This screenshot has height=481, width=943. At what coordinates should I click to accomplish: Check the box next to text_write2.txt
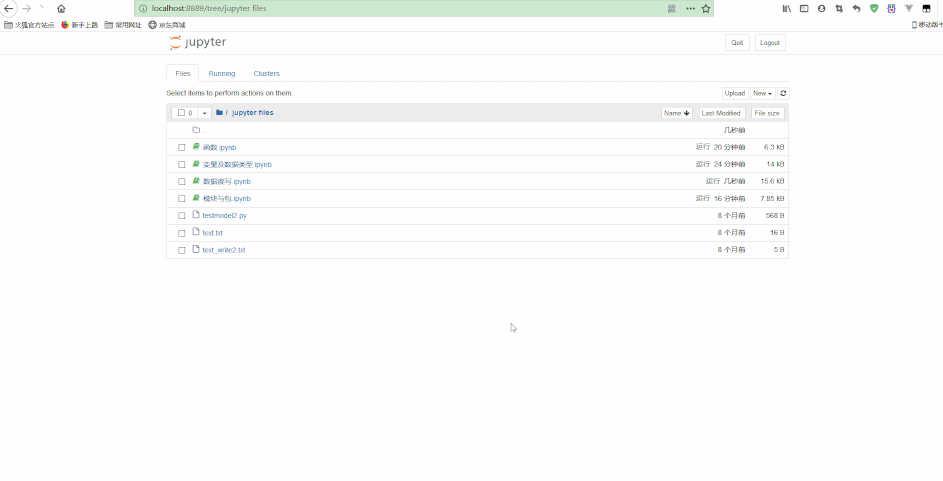click(182, 250)
